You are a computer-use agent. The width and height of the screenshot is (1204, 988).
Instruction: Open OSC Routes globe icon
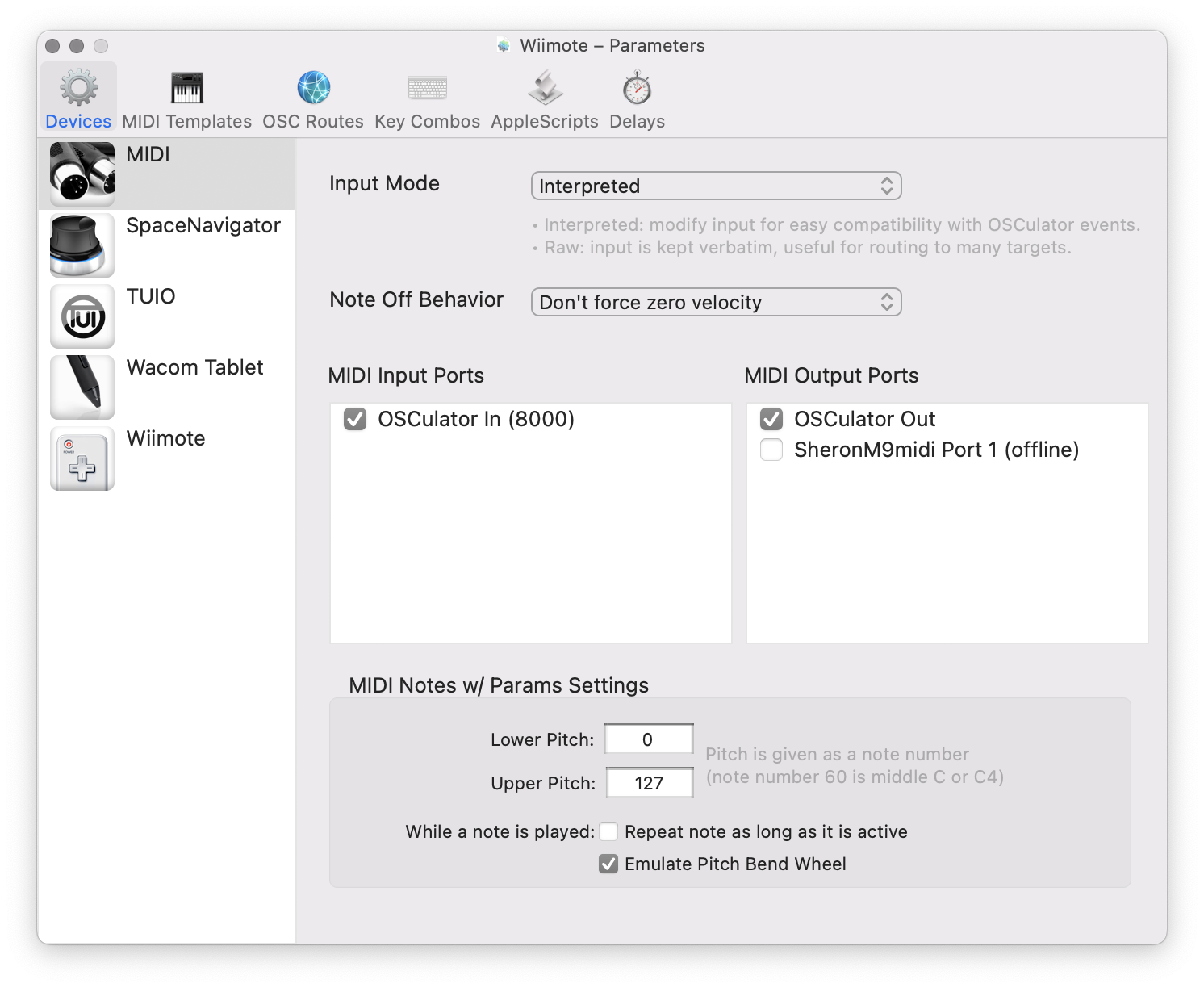313,87
